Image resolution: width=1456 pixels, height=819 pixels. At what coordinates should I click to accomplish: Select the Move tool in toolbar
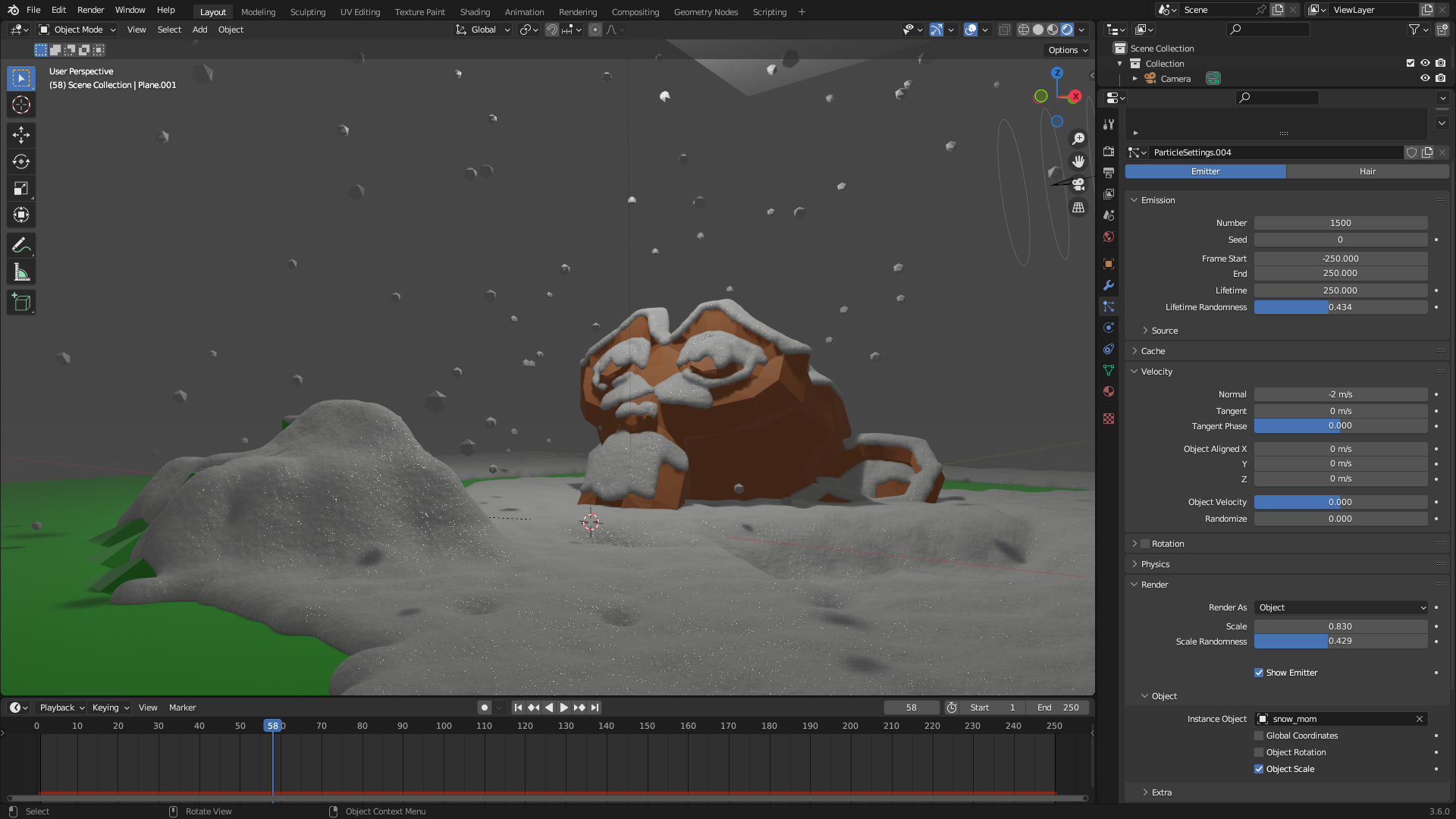pyautogui.click(x=21, y=135)
